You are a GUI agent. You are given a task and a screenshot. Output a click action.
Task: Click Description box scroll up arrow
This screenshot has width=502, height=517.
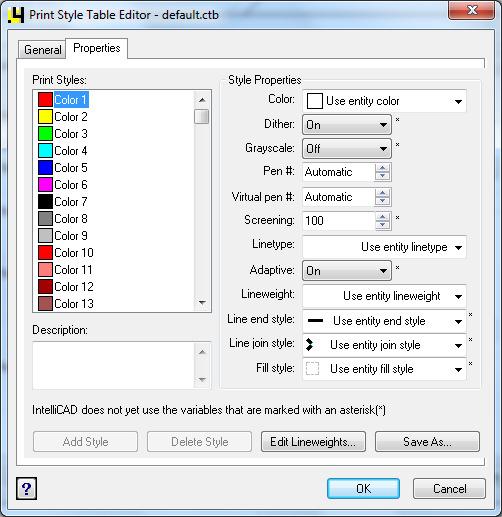pos(202,352)
